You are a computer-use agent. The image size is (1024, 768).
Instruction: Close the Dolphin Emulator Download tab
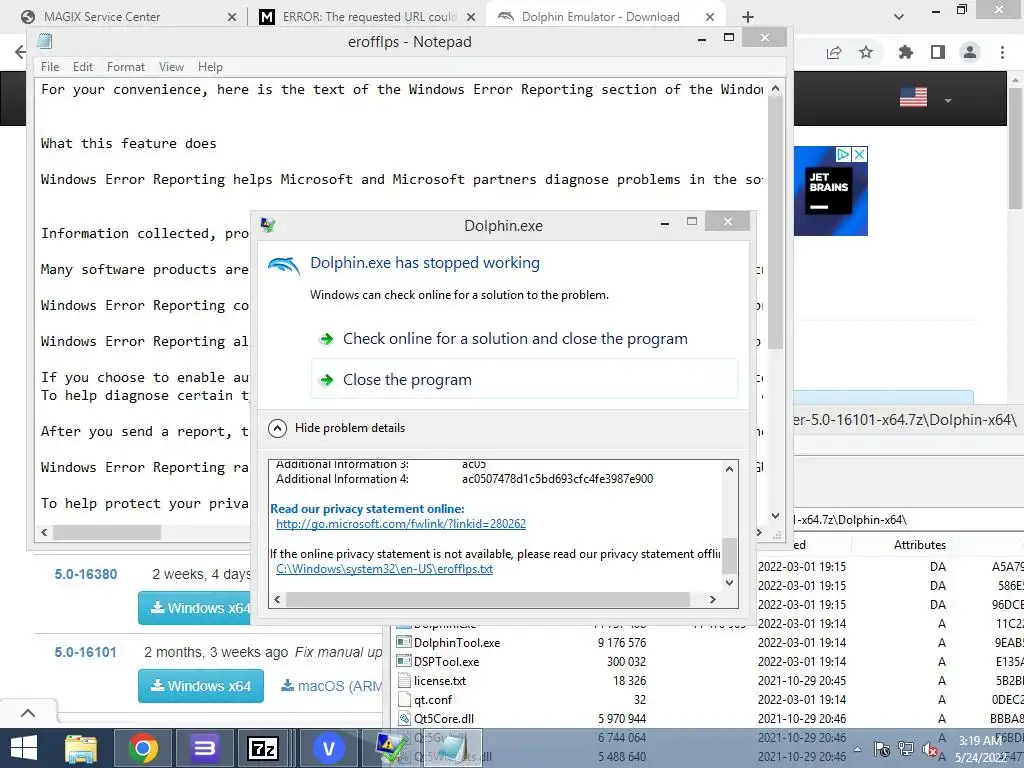point(710,17)
